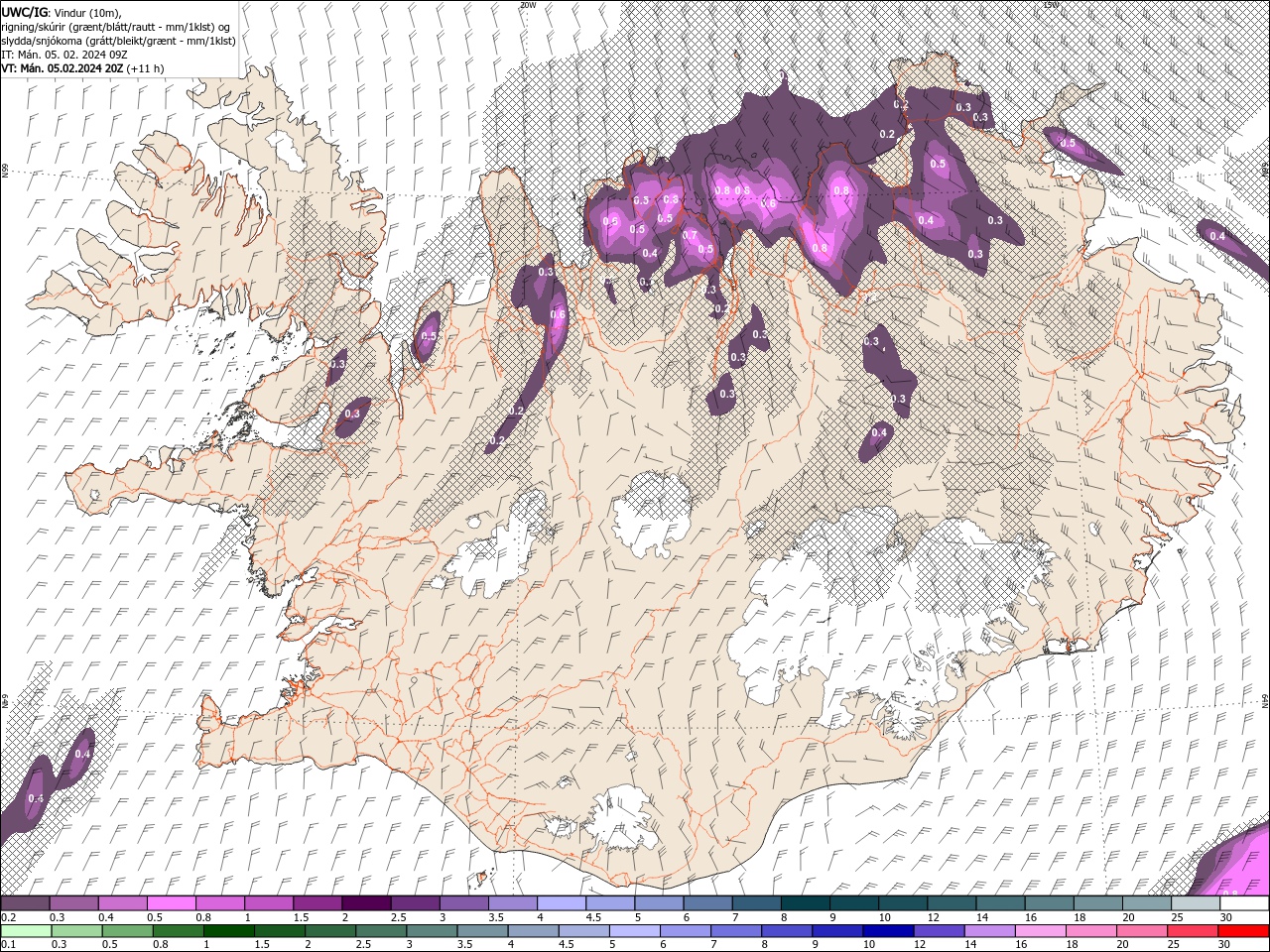Click the "15W" longitude label on the map's top edge
The width and height of the screenshot is (1270, 952).
(x=1051, y=5)
